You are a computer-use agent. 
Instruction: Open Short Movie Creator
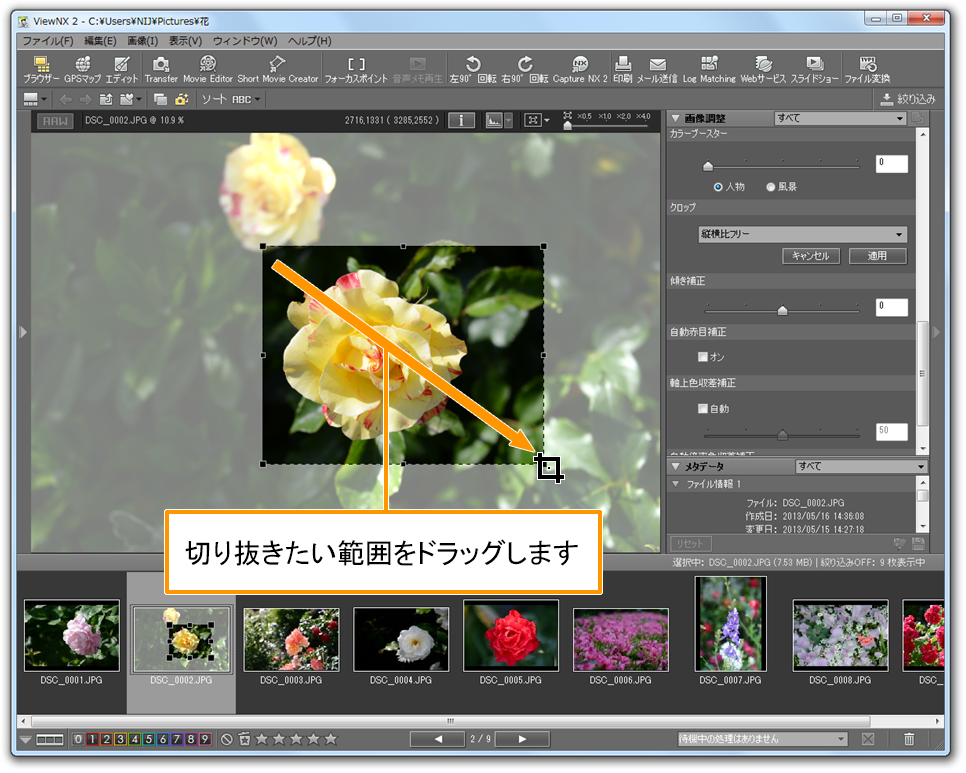(278, 70)
